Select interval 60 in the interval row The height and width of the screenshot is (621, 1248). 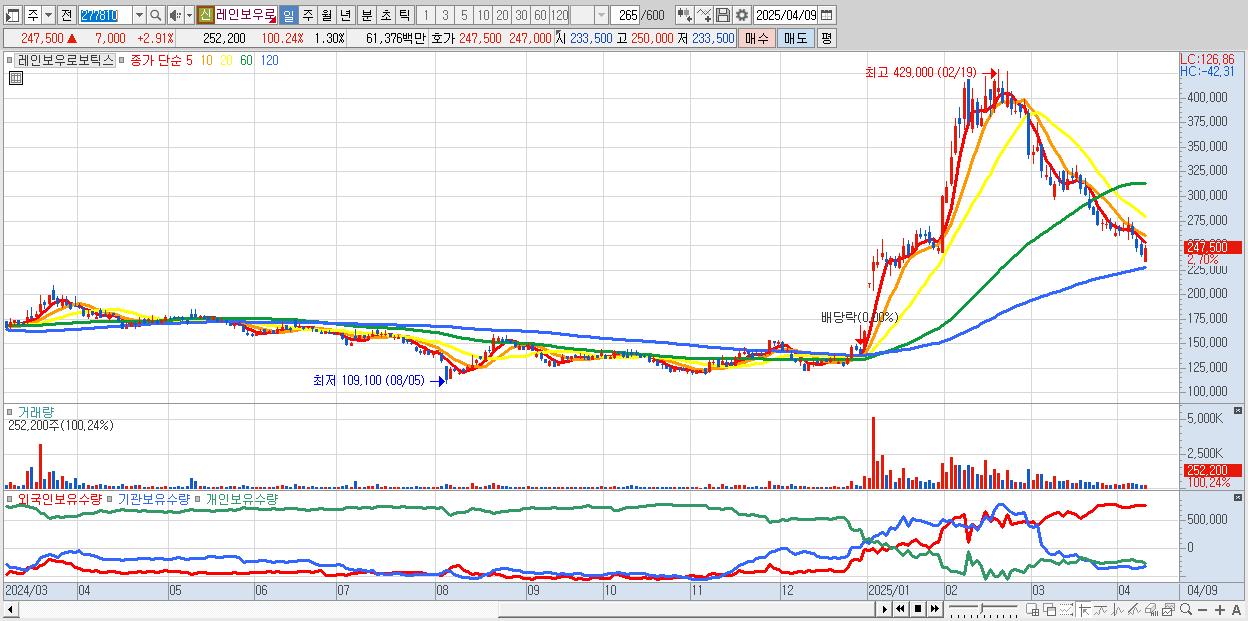(x=540, y=15)
